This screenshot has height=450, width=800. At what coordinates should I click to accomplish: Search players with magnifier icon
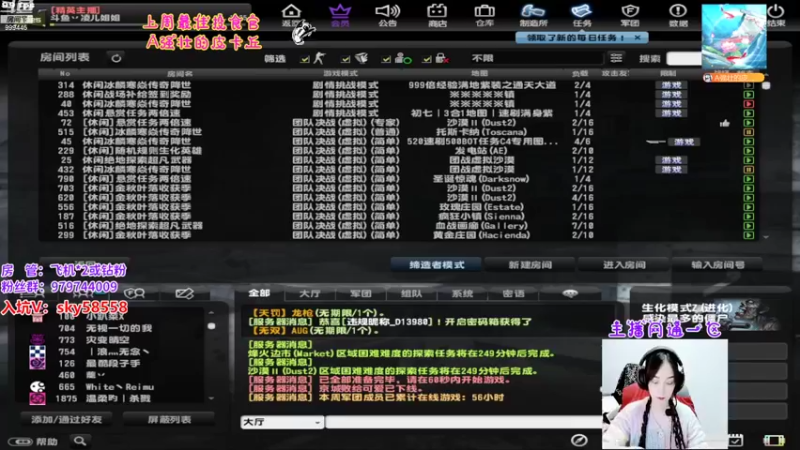click(x=80, y=441)
